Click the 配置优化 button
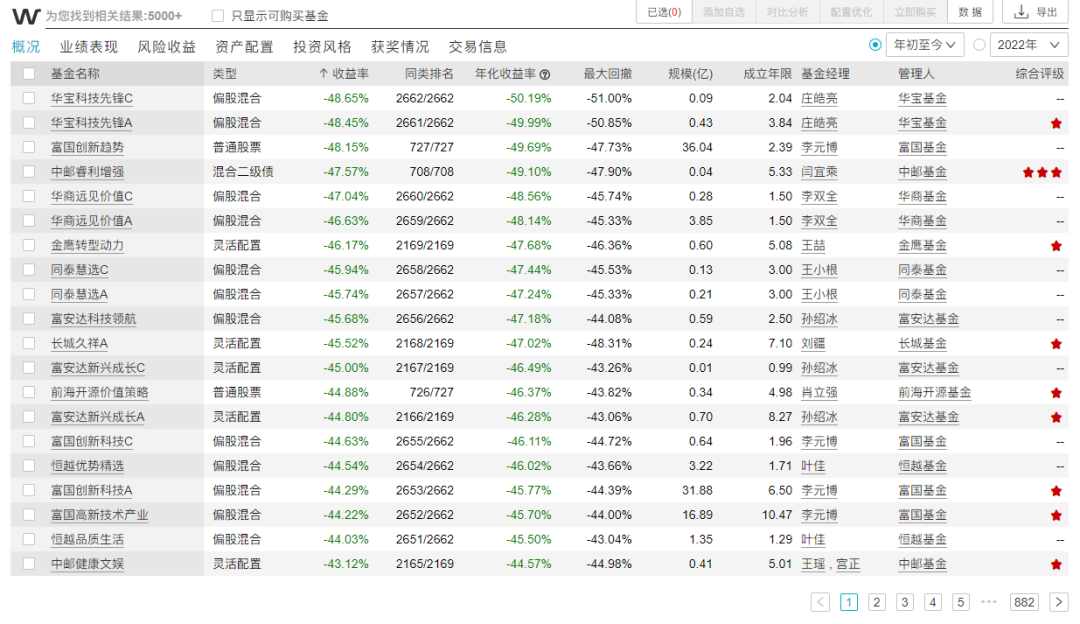Screen dimensions: 1080x624 pos(851,12)
